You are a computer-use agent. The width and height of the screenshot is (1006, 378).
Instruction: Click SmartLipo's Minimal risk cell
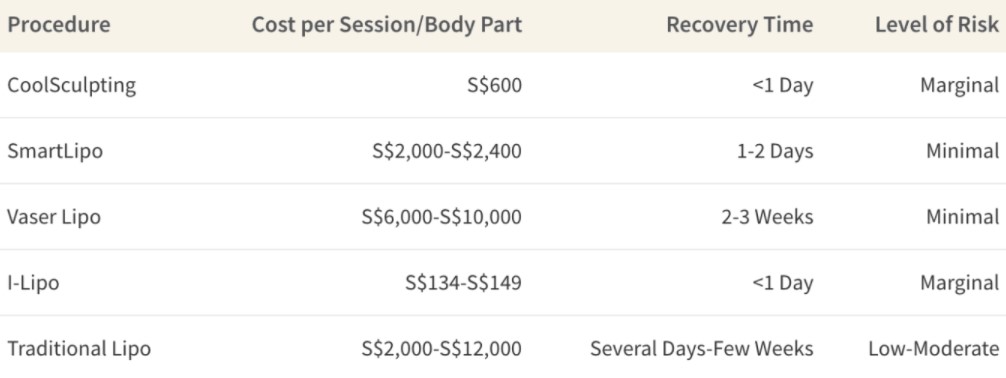pos(963,151)
